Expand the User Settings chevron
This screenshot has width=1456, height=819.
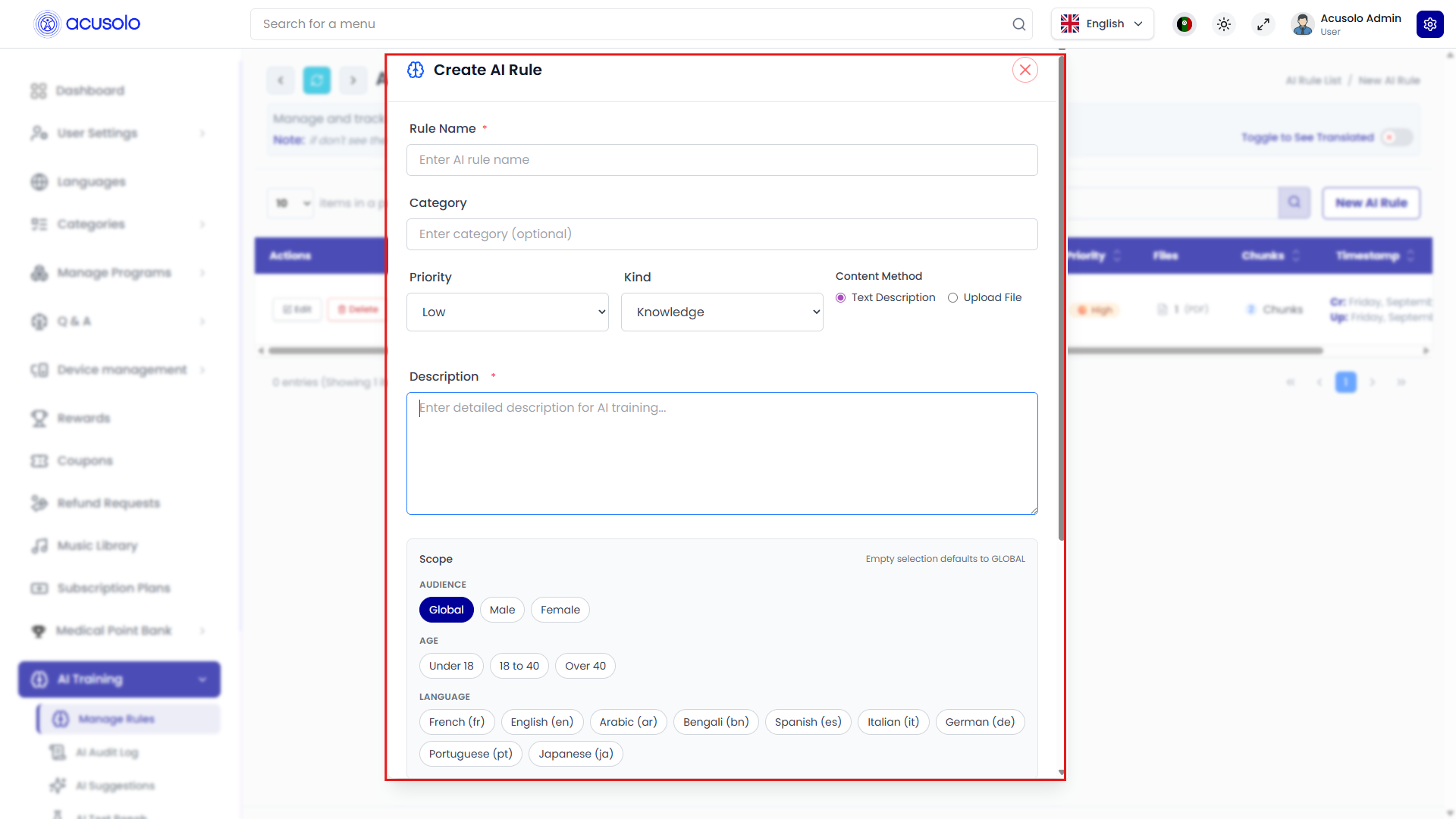(x=202, y=133)
